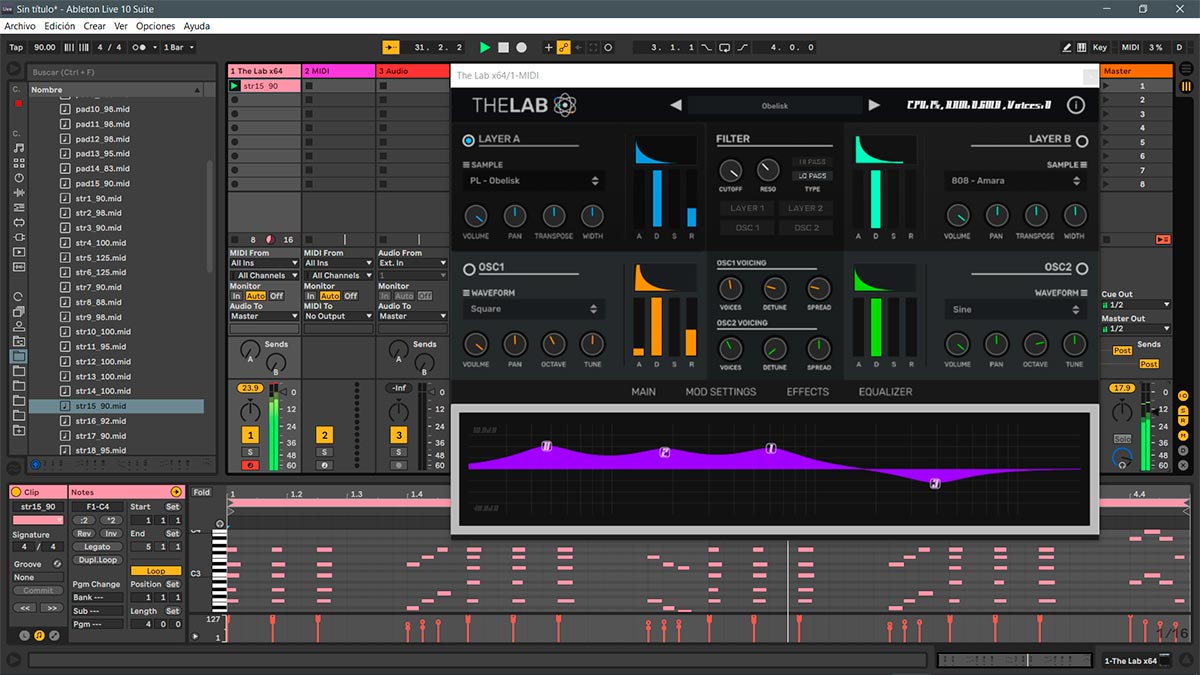1200x675 pixels.
Task: Open the Add Folder browser entry
Action: (x=18, y=430)
